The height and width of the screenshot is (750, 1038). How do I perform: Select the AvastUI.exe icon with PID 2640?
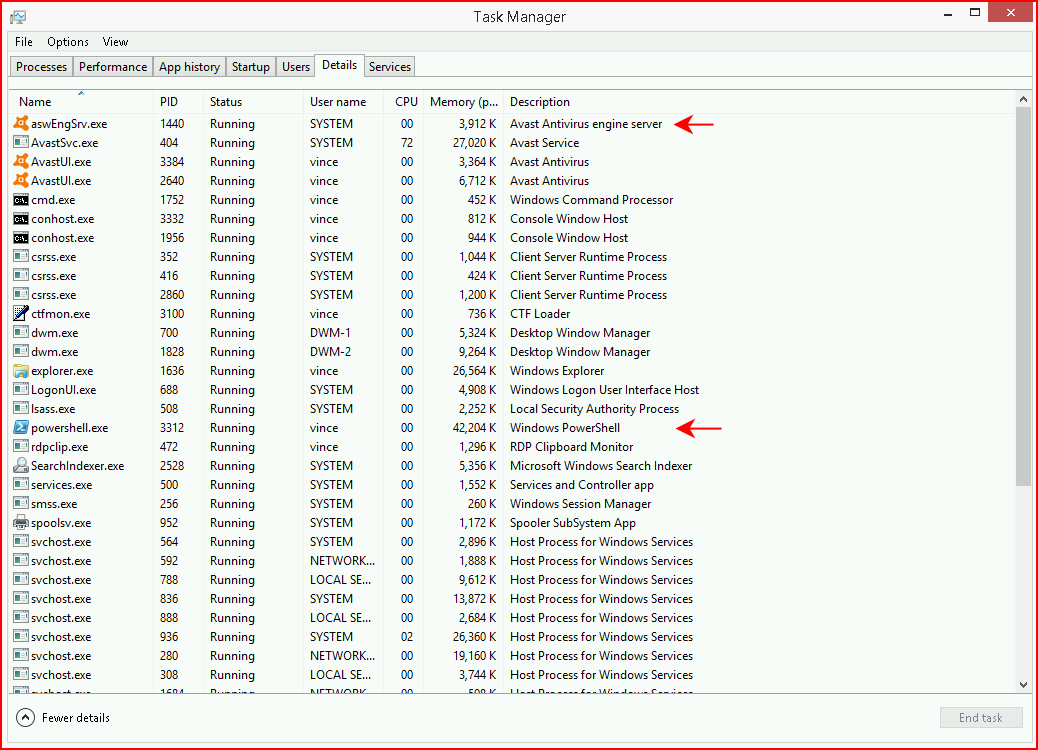coord(21,181)
